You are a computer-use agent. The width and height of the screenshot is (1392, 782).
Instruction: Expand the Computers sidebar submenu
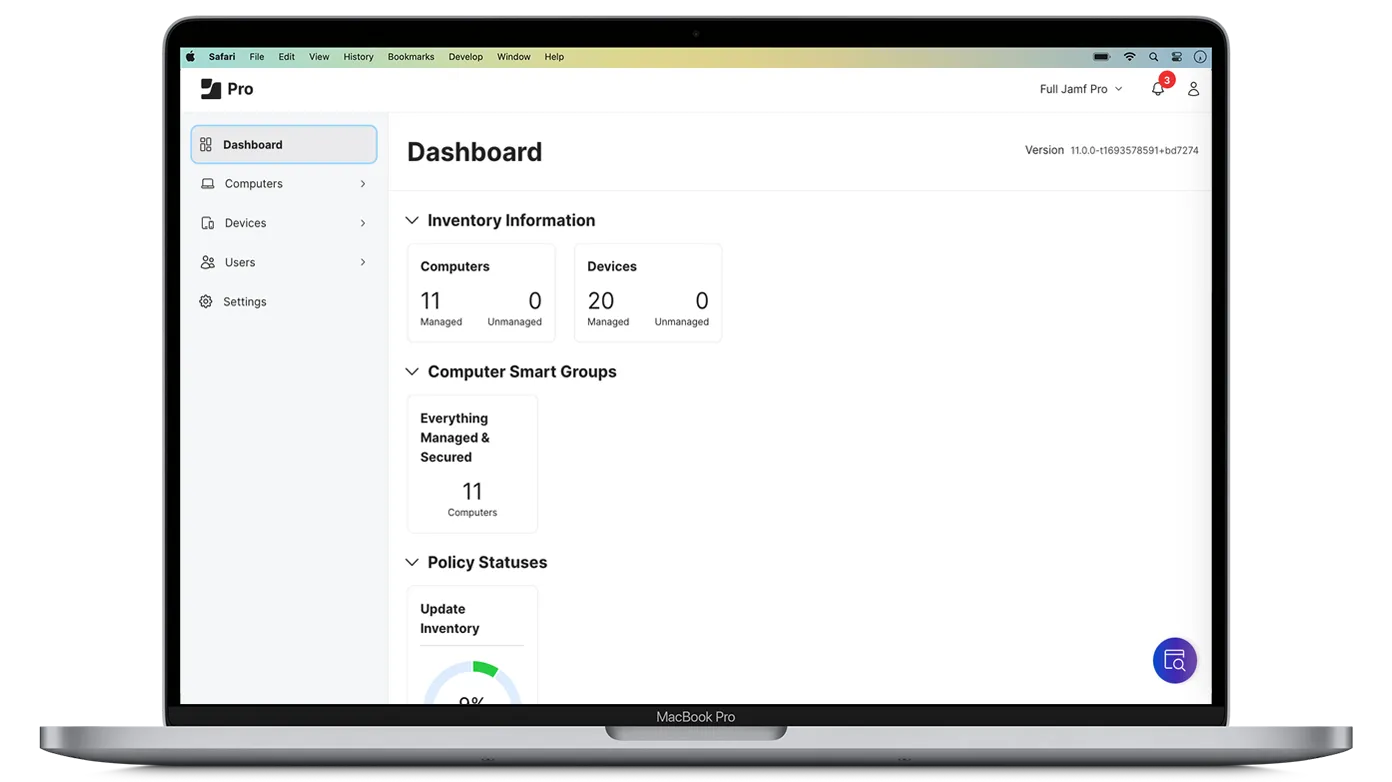pyautogui.click(x=362, y=184)
